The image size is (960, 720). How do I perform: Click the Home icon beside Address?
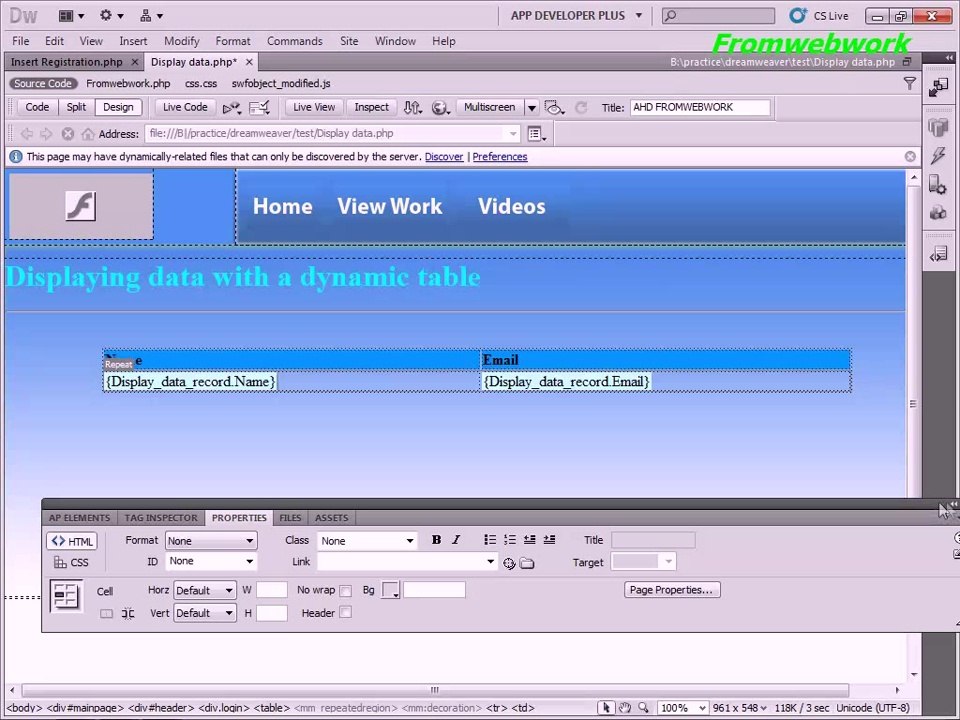88,133
